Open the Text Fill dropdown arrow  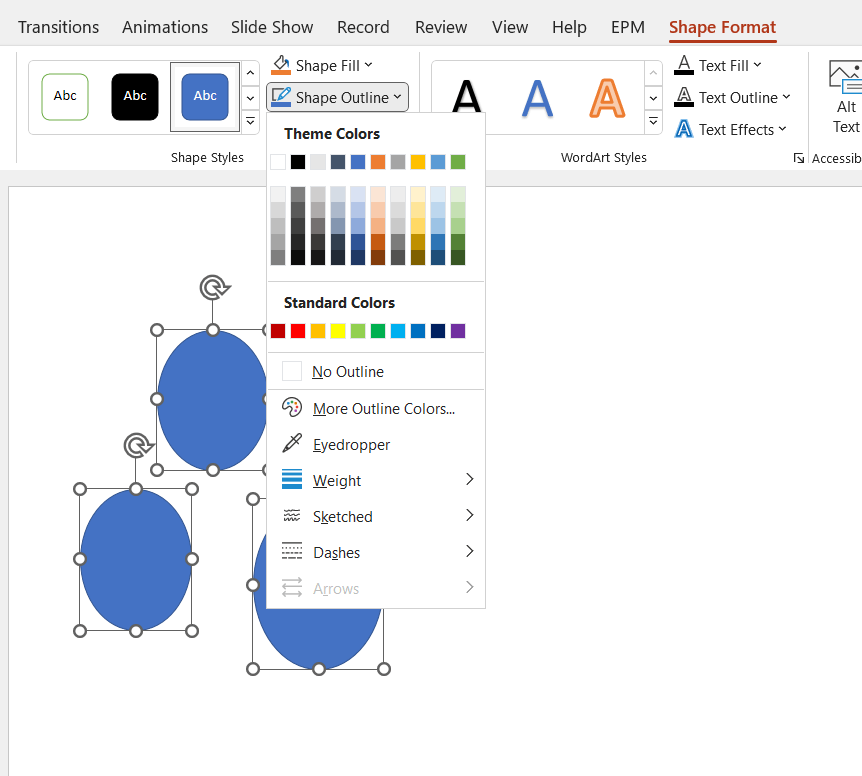pyautogui.click(x=758, y=65)
